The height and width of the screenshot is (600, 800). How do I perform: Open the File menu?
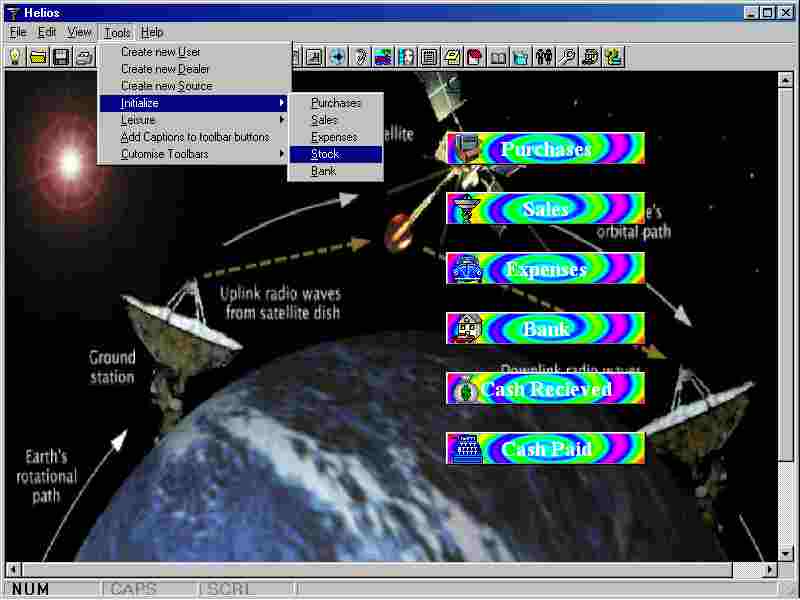tap(18, 32)
